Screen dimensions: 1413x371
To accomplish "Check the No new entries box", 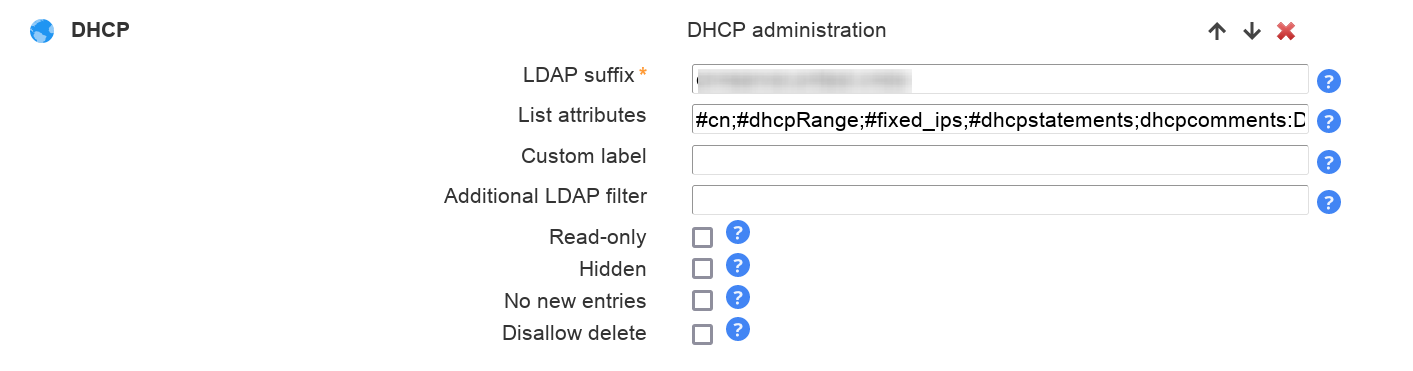I will click(703, 301).
